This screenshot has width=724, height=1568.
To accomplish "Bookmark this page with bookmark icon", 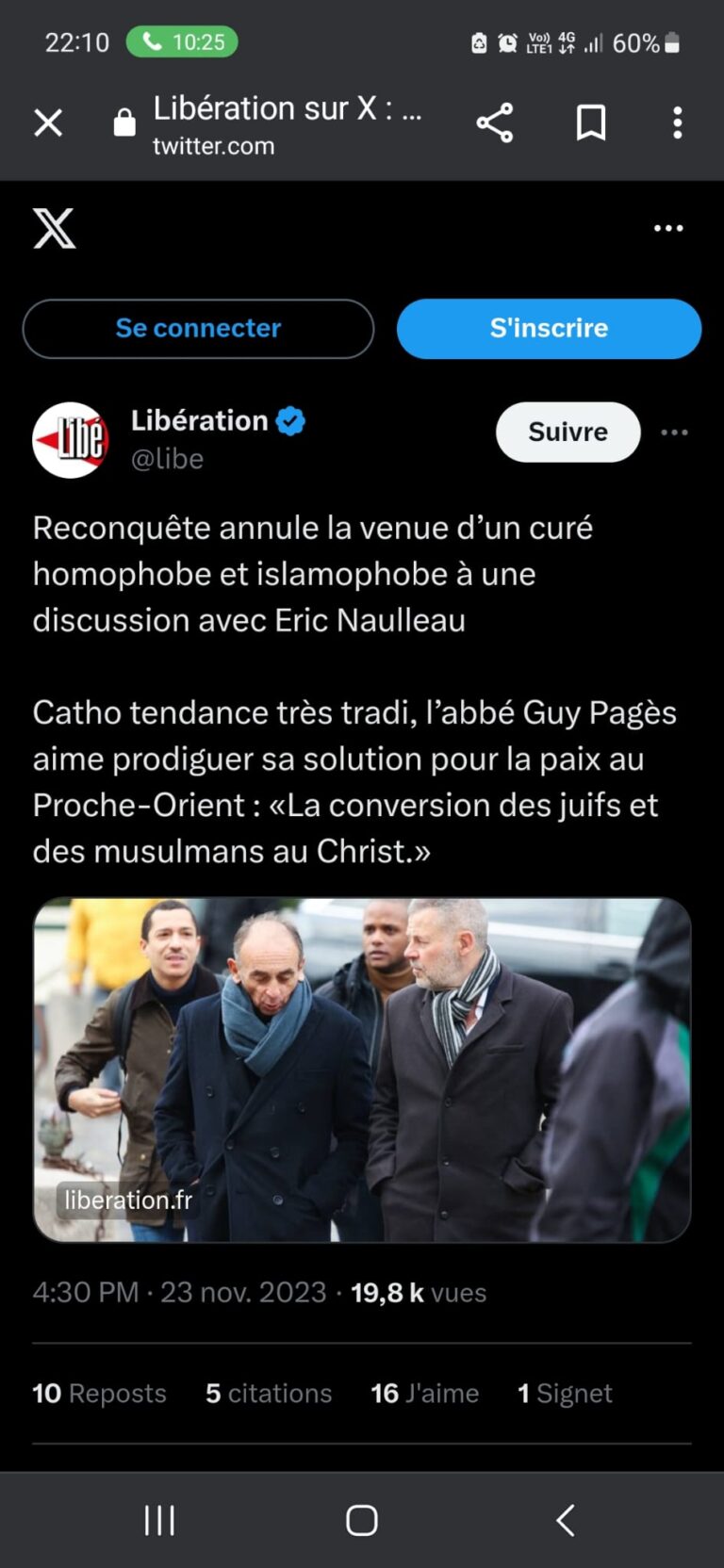I will click(591, 122).
